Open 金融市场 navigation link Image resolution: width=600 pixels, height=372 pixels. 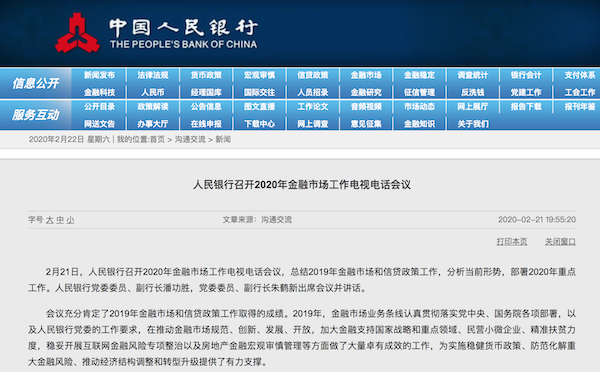pyautogui.click(x=366, y=75)
